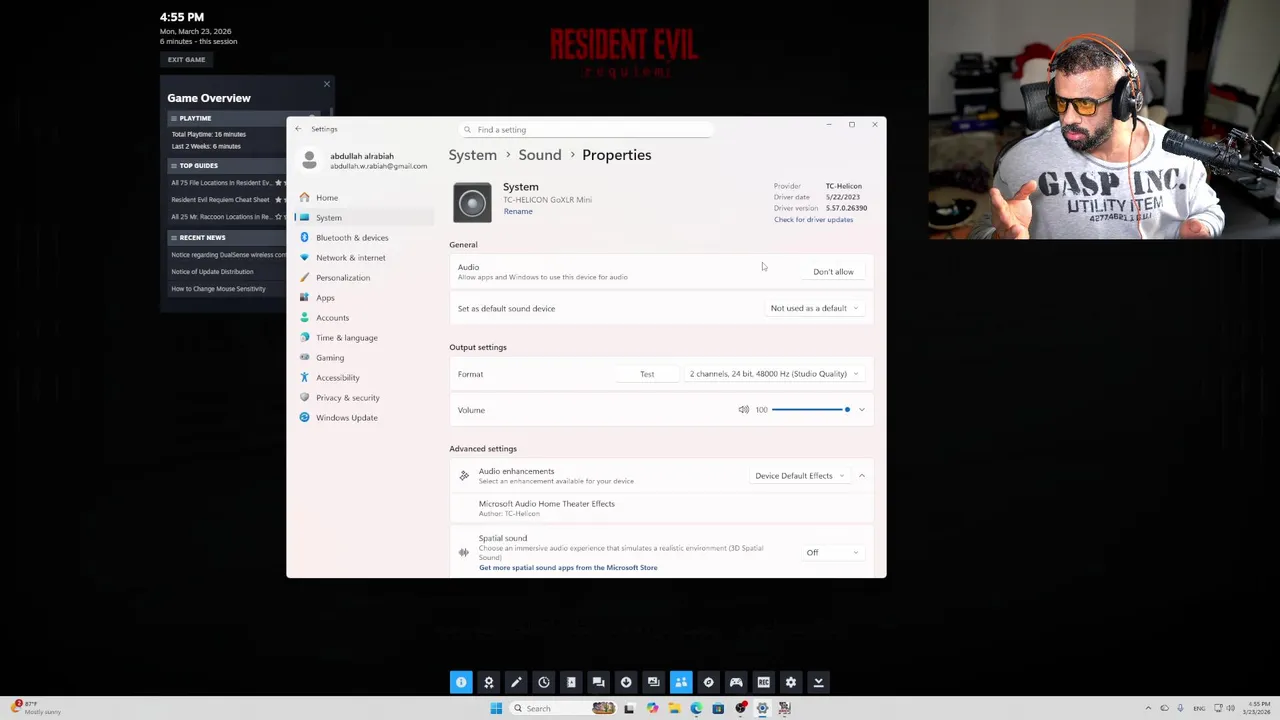Click the Rename link under the System device
Viewport: 1280px width, 720px height.
[x=518, y=211]
